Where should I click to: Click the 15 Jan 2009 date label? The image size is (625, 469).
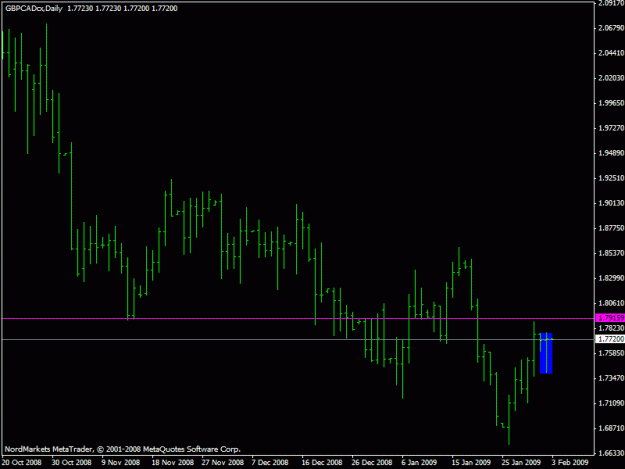[471, 463]
